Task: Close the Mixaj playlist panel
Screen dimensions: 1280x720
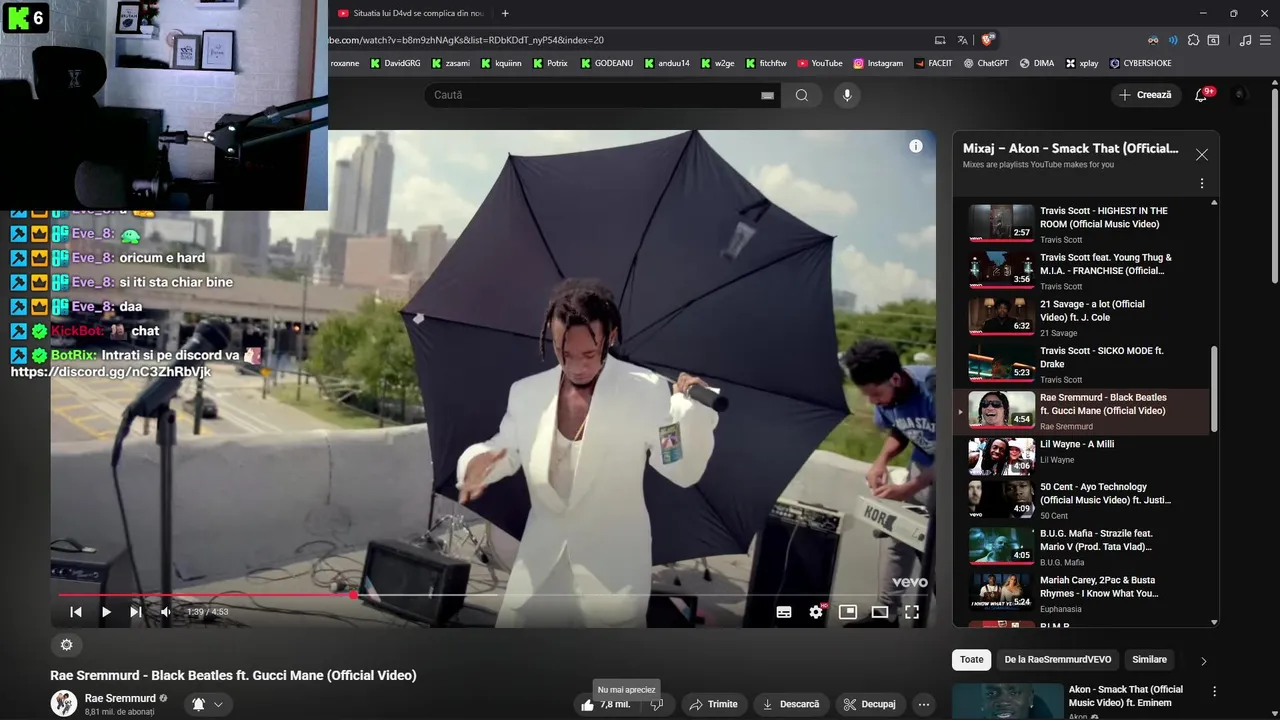Action: 1202,155
